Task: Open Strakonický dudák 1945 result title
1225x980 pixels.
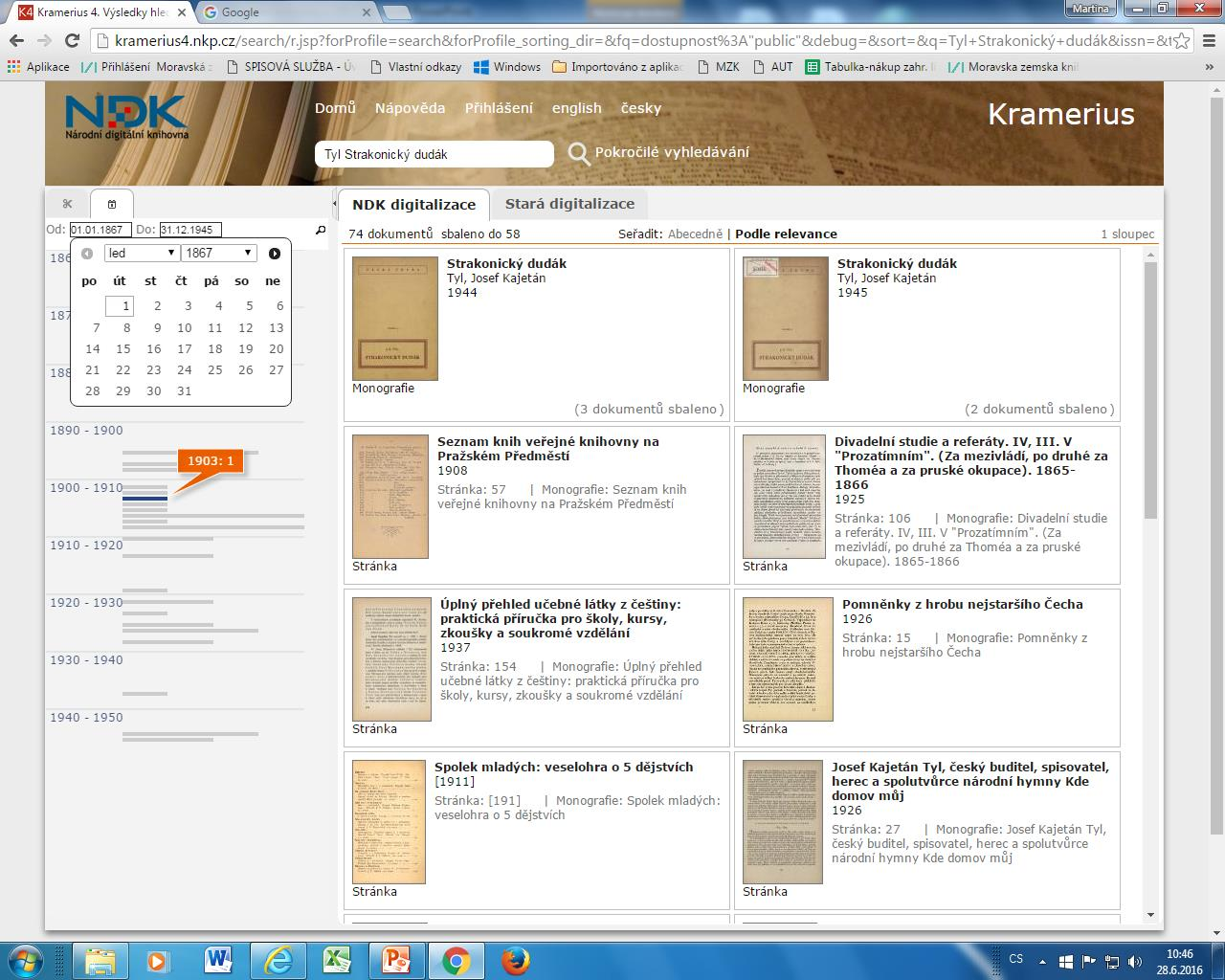Action: click(897, 263)
